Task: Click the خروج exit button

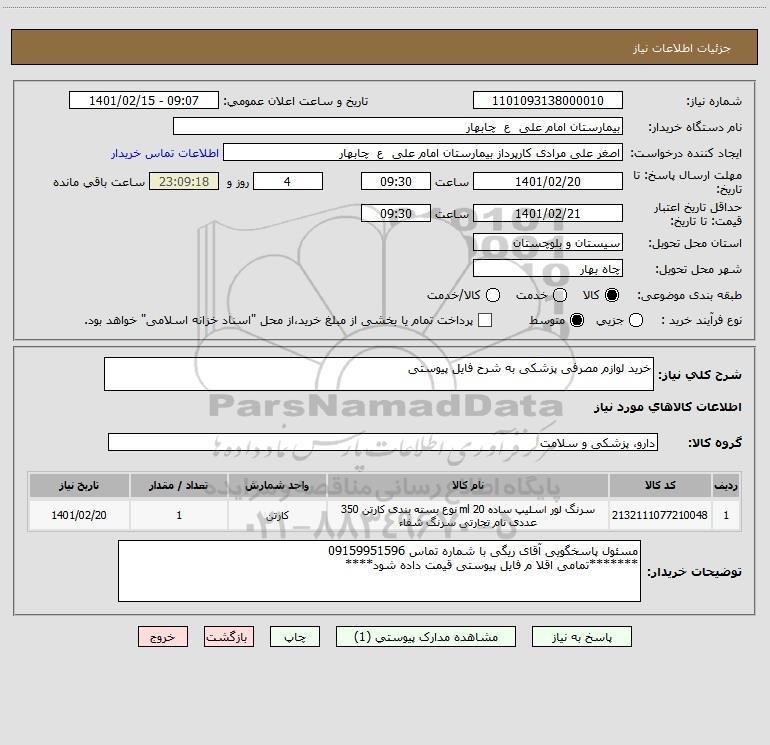Action: [163, 637]
